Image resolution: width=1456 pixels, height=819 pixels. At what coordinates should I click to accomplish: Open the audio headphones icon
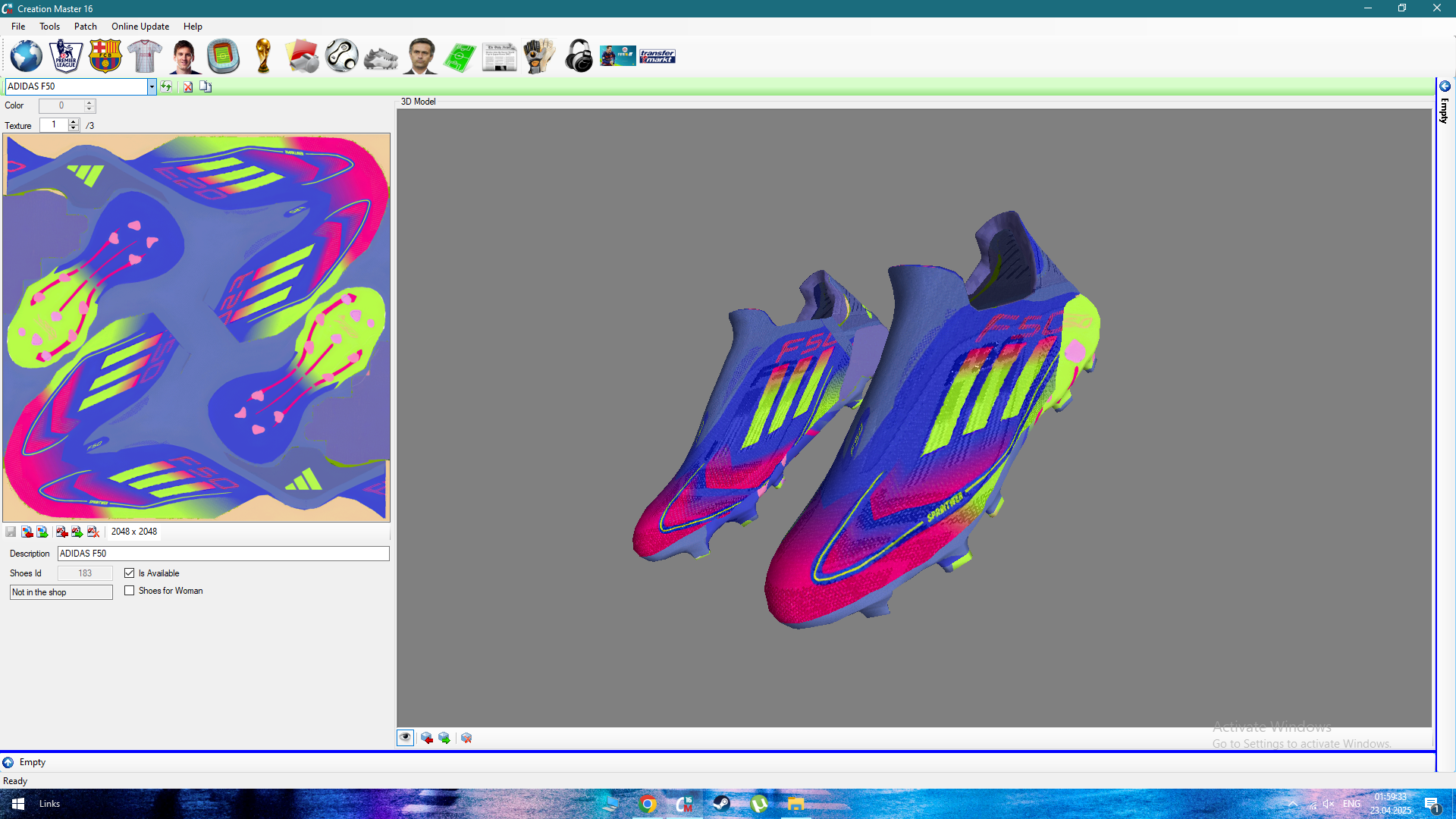(x=579, y=56)
